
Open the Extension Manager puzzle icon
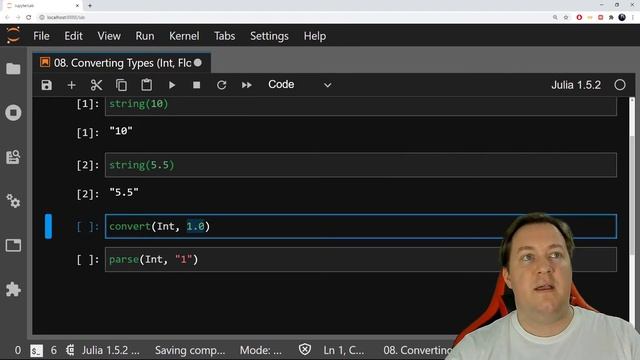[13, 289]
